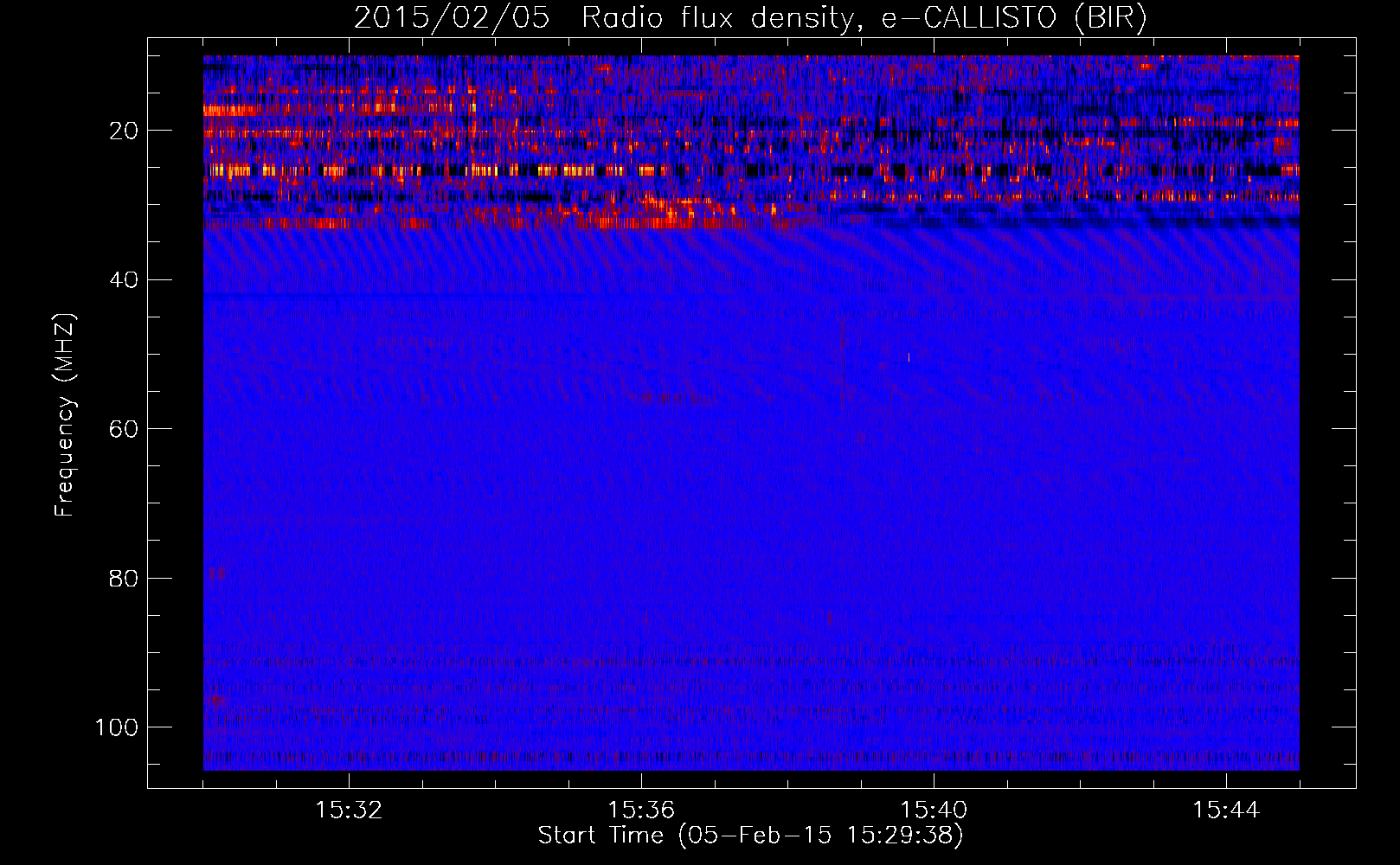1400x865 pixels.
Task: Click the 15:44 time tick label
Action: (x=1226, y=811)
